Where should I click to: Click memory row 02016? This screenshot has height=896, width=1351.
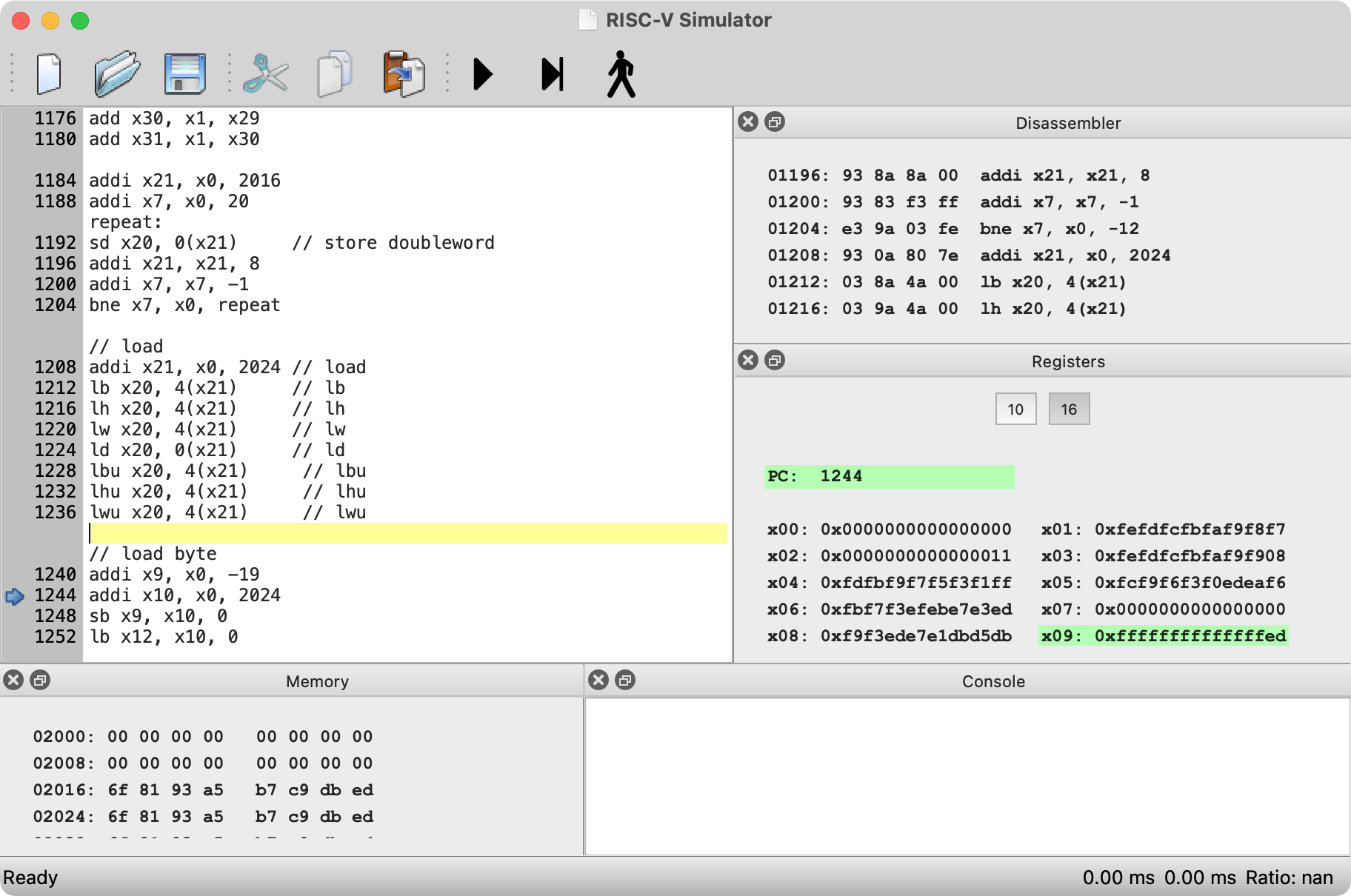tap(203, 790)
